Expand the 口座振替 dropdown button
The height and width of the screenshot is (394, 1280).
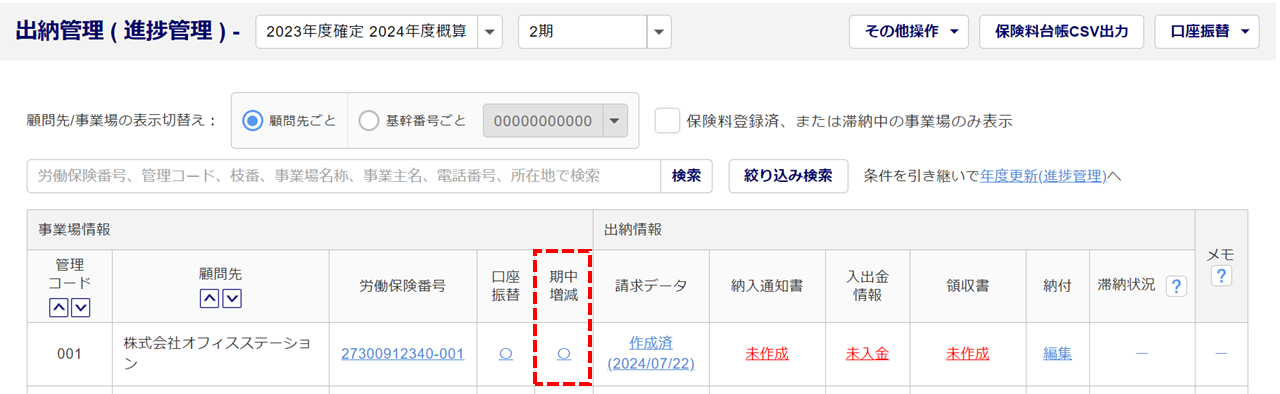(1207, 31)
